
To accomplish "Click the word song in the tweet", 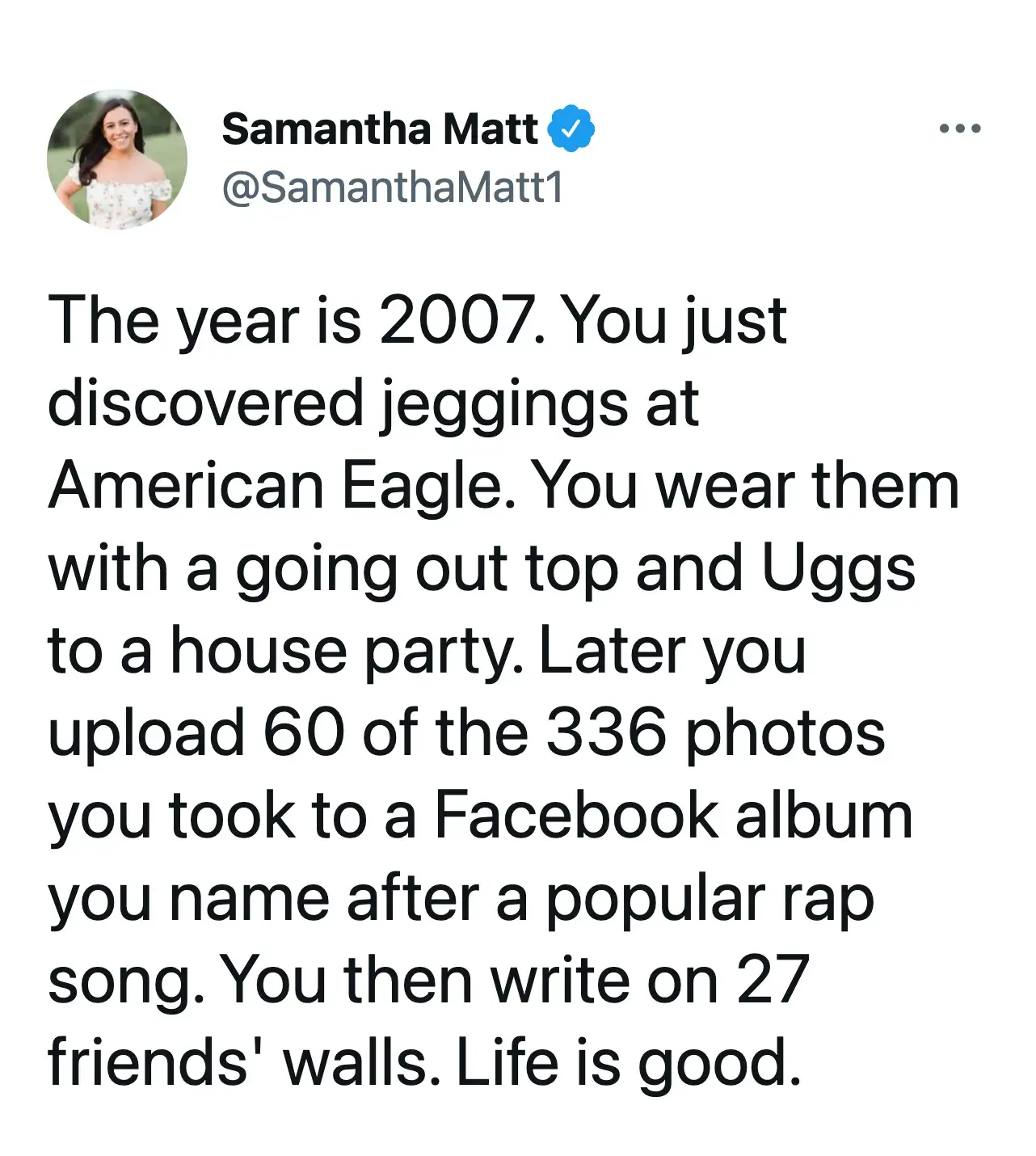I will coord(123,981).
